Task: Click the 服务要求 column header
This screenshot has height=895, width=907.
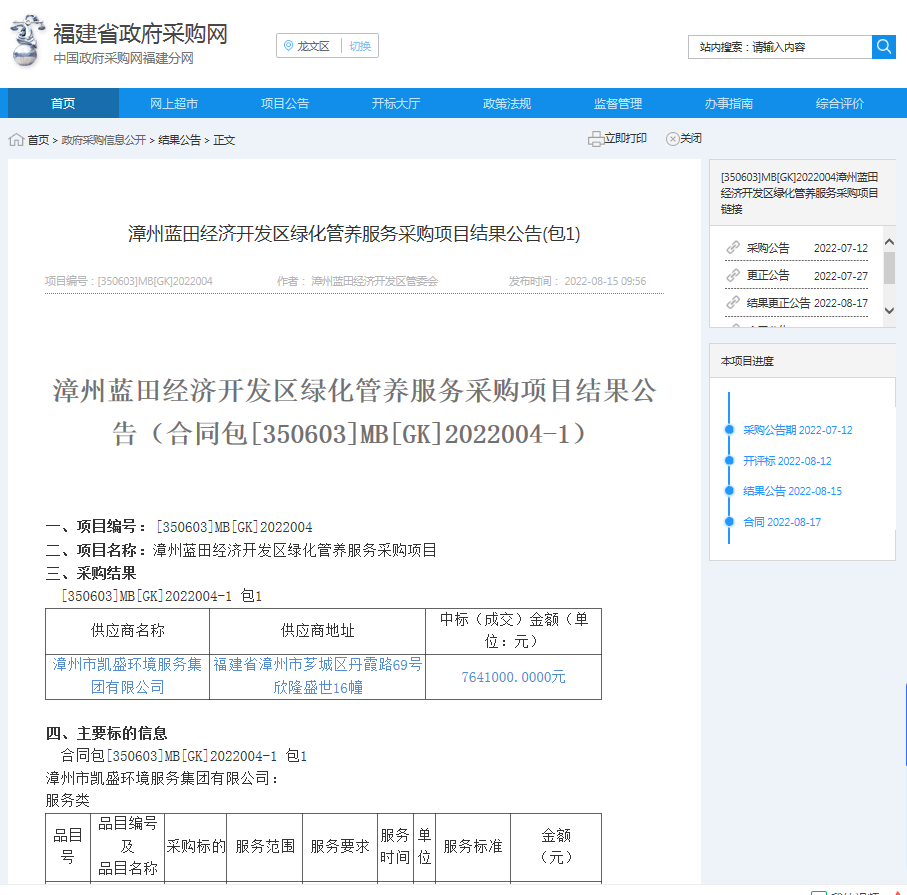Action: coord(340,846)
